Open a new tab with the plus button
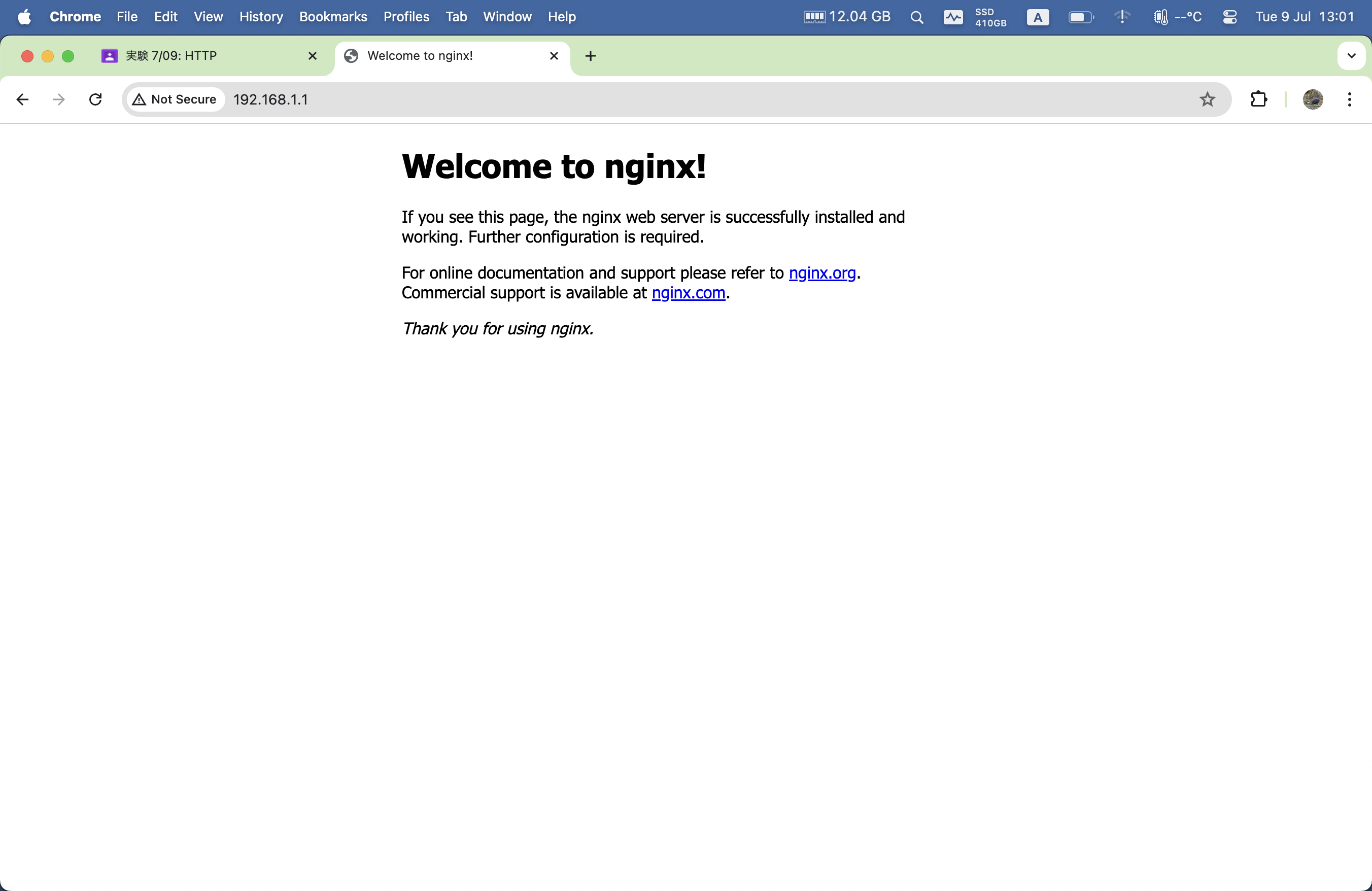This screenshot has width=1372, height=891. 590,56
